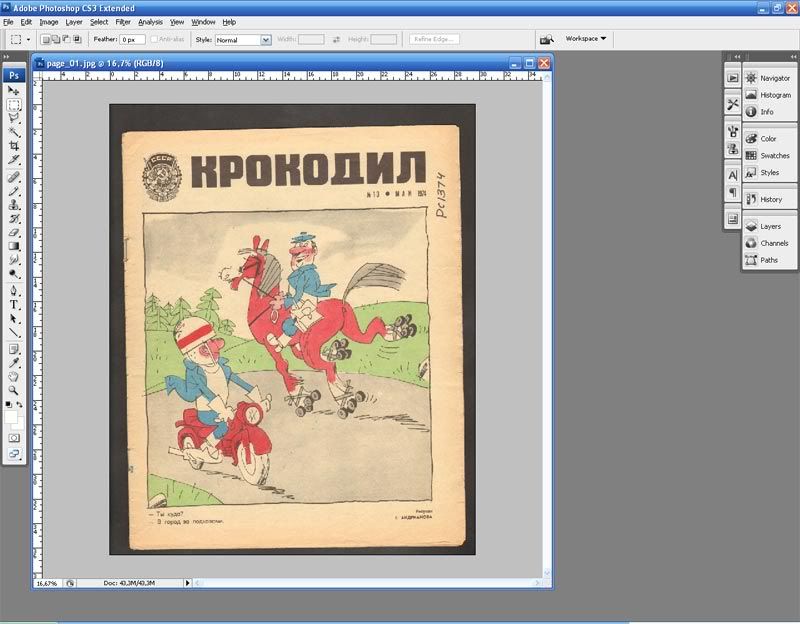The image size is (800, 624).
Task: Choose Intersect with selection mode button
Action: point(77,39)
